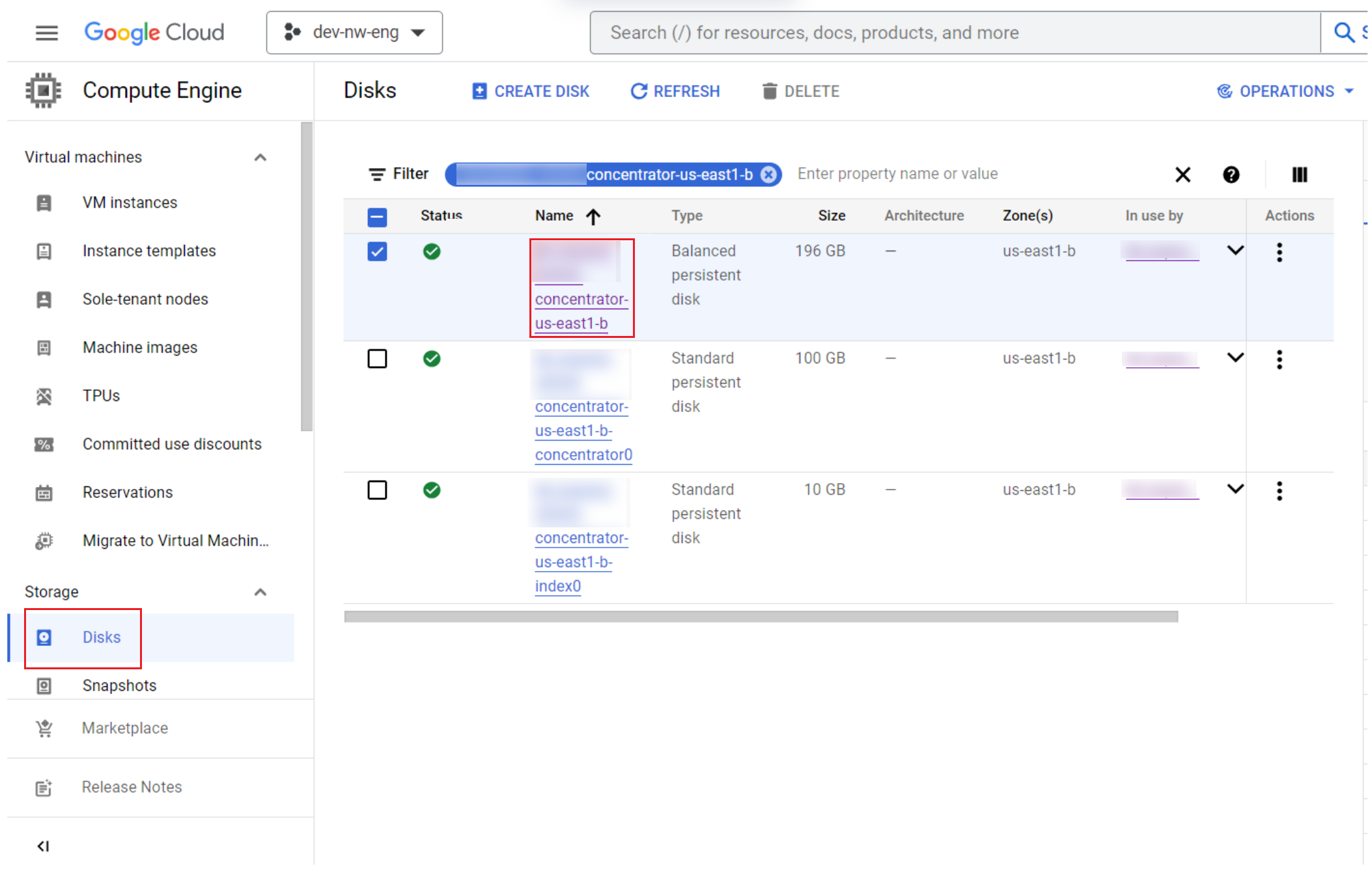
Task: Uncheck the 196 GB balanced disk checkbox
Action: [x=377, y=251]
